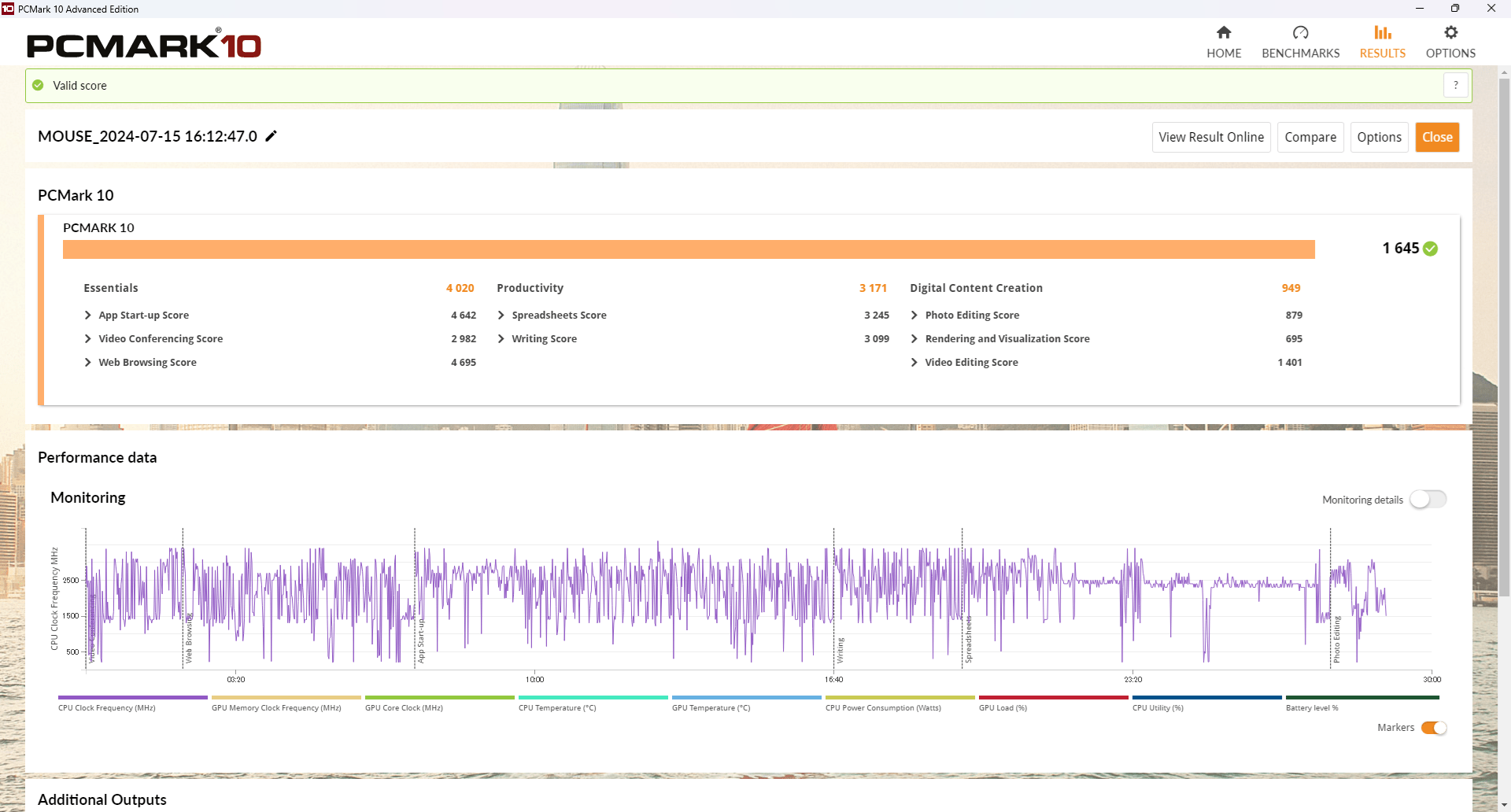
Task: Click View Result Online button
Action: click(x=1211, y=137)
